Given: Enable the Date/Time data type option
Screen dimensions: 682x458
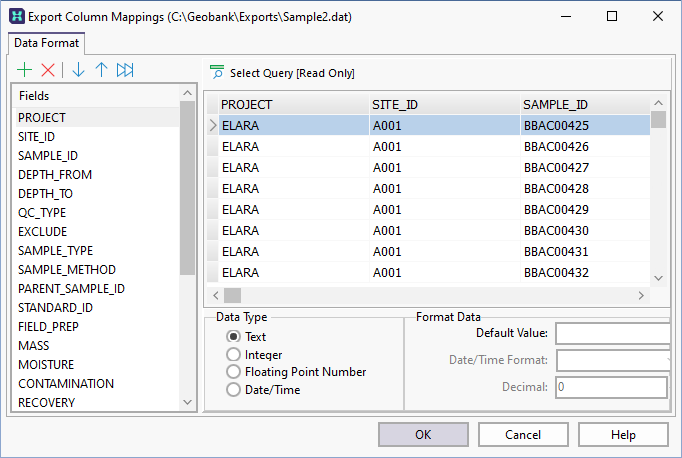Looking at the screenshot, I should pos(233,389).
